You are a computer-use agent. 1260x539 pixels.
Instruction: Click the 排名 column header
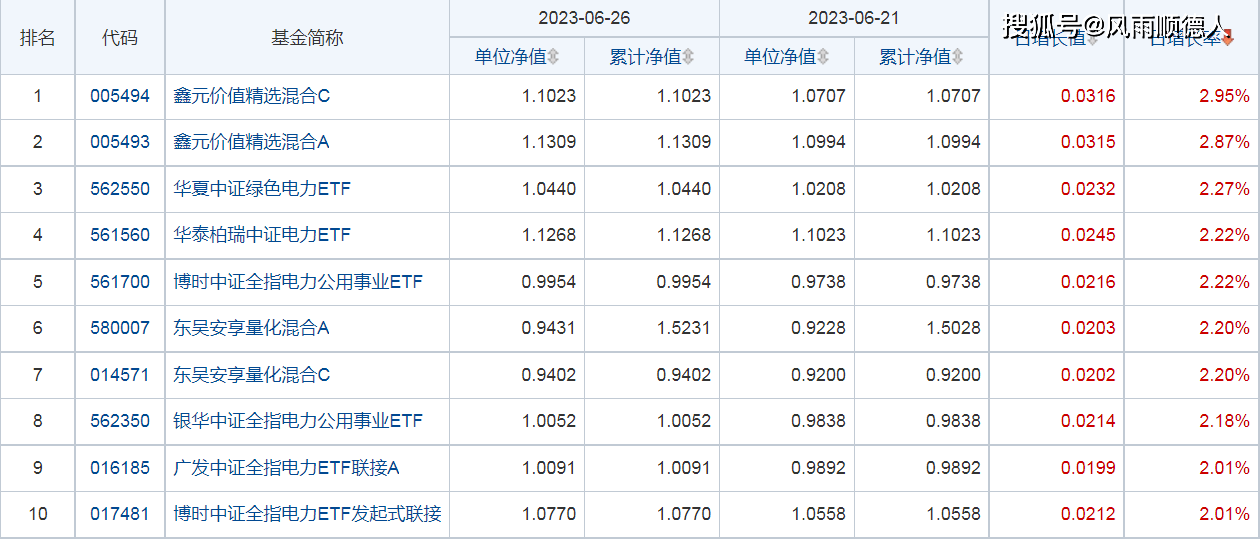point(38,38)
